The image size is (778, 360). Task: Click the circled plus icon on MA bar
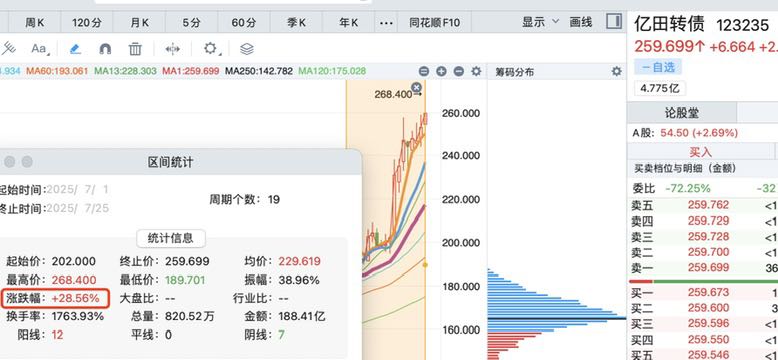point(441,71)
